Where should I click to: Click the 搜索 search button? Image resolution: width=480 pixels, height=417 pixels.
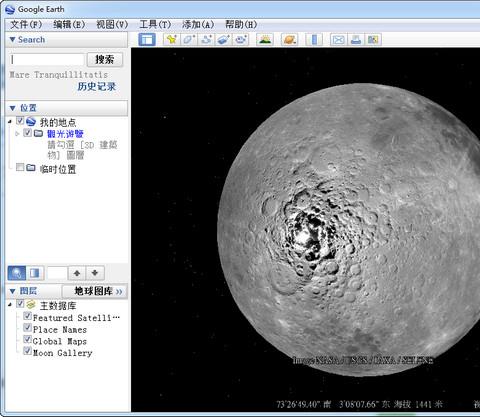point(105,60)
